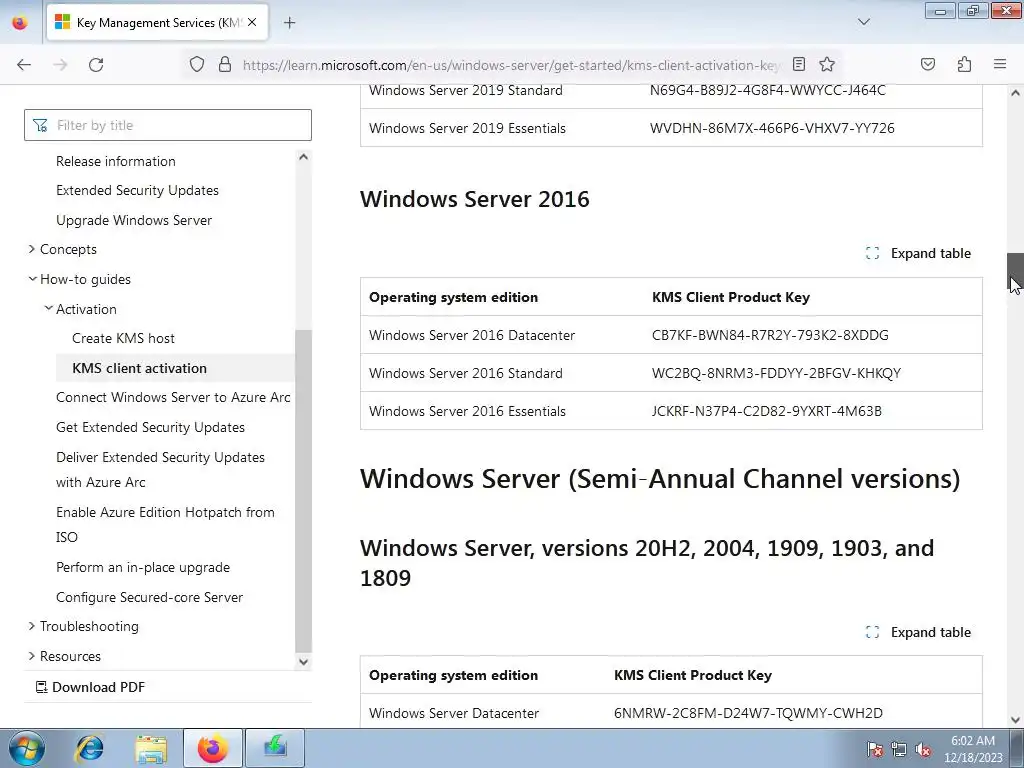This screenshot has height=768, width=1024.
Task: Open the Windows Start menu
Action: coord(26,748)
